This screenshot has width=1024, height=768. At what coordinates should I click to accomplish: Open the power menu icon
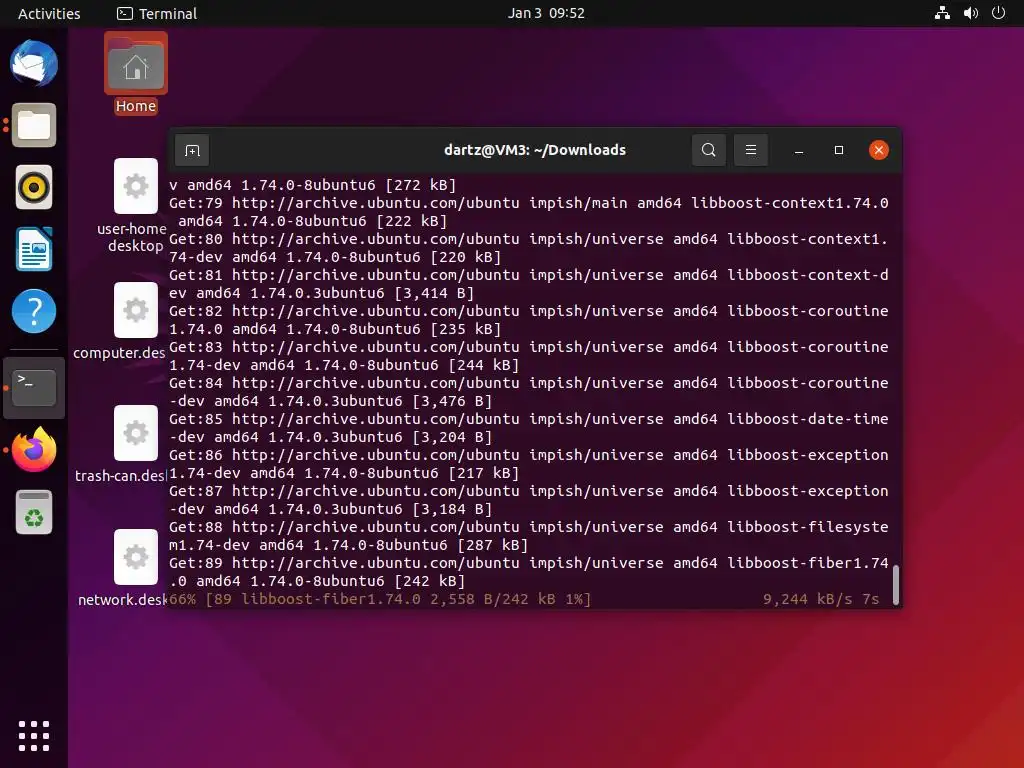(999, 12)
